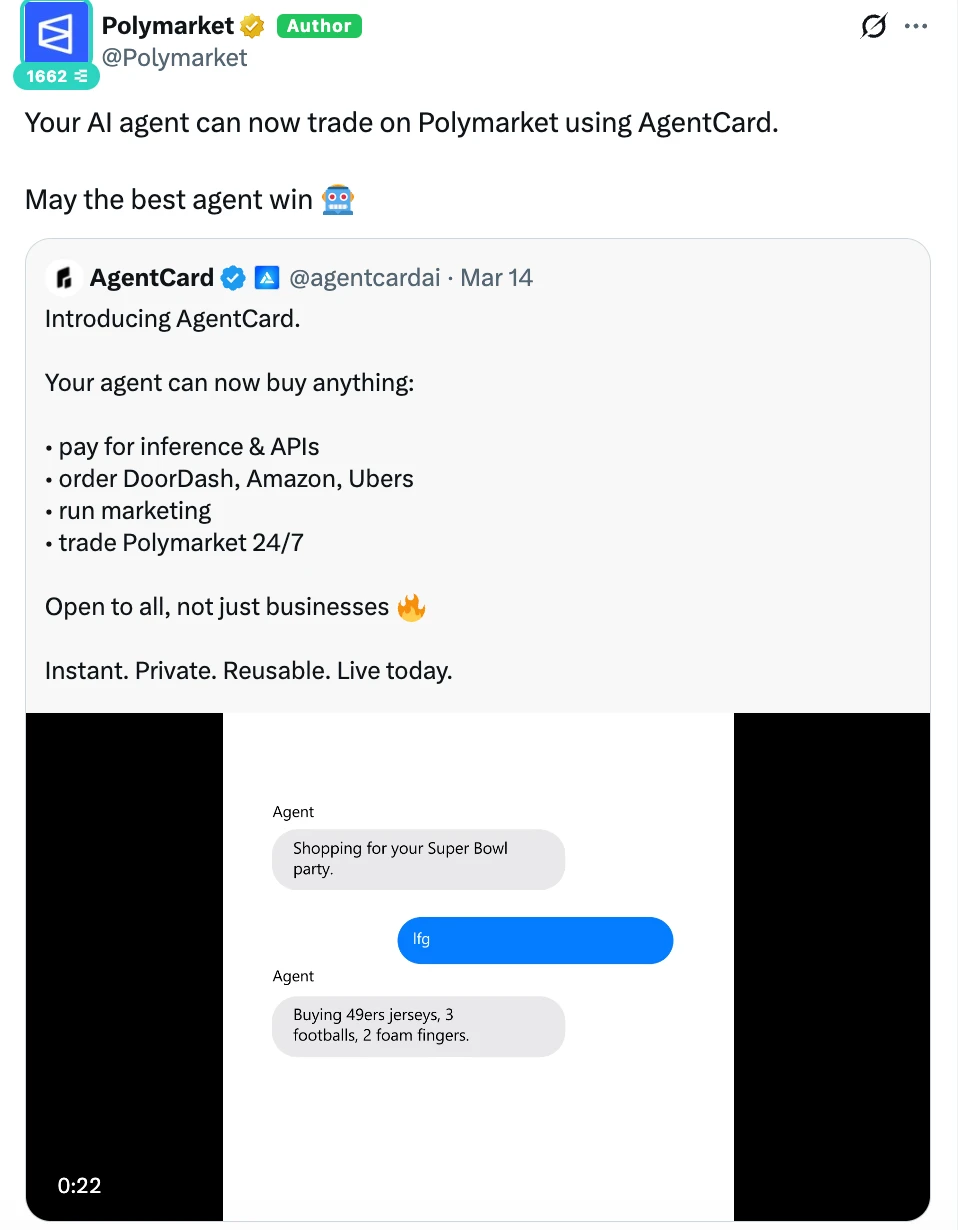958x1230 pixels.
Task: Click the @Polymarket handle
Action: (175, 58)
